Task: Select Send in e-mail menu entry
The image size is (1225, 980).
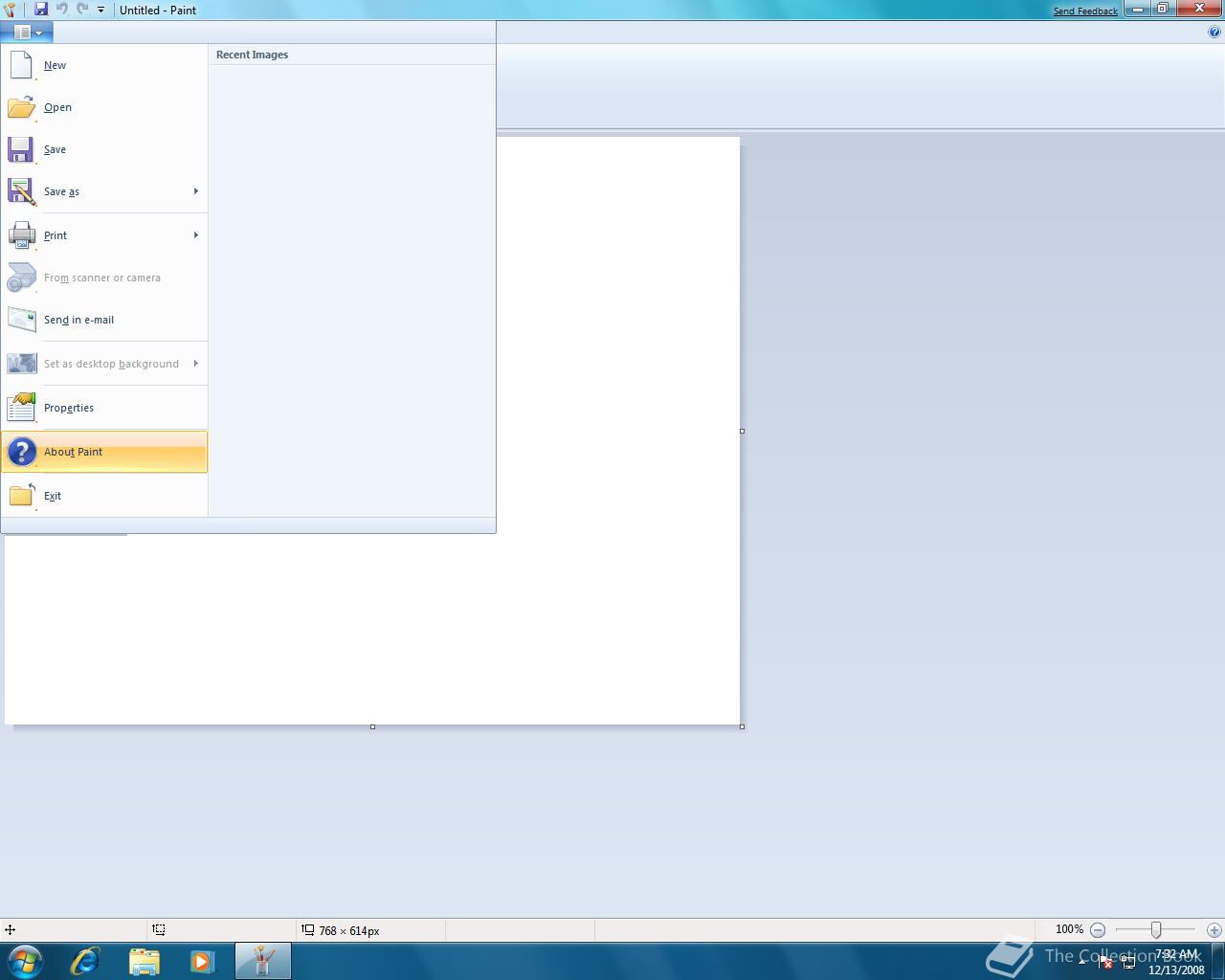Action: pos(104,320)
